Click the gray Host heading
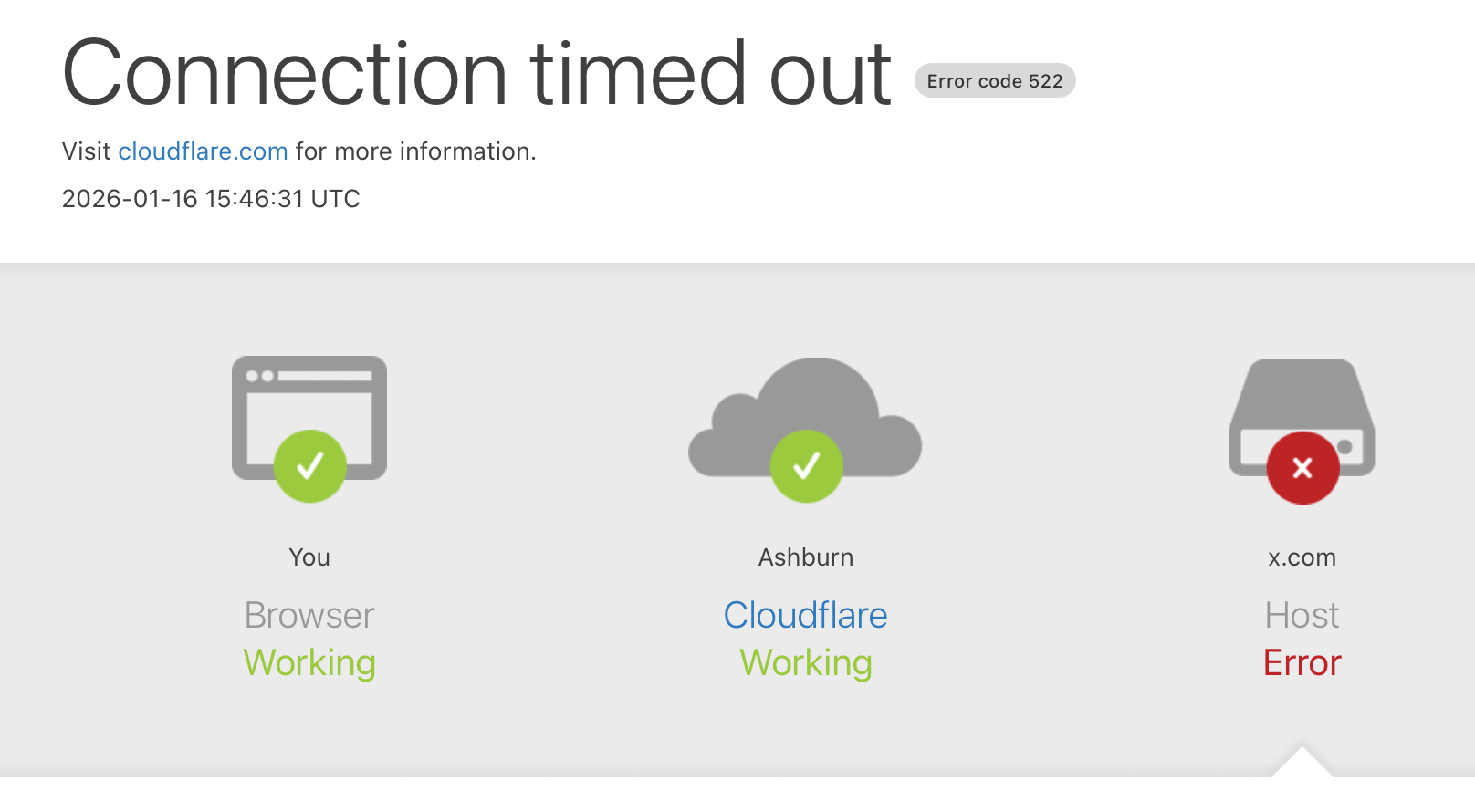The image size is (1475, 812). point(1302,616)
